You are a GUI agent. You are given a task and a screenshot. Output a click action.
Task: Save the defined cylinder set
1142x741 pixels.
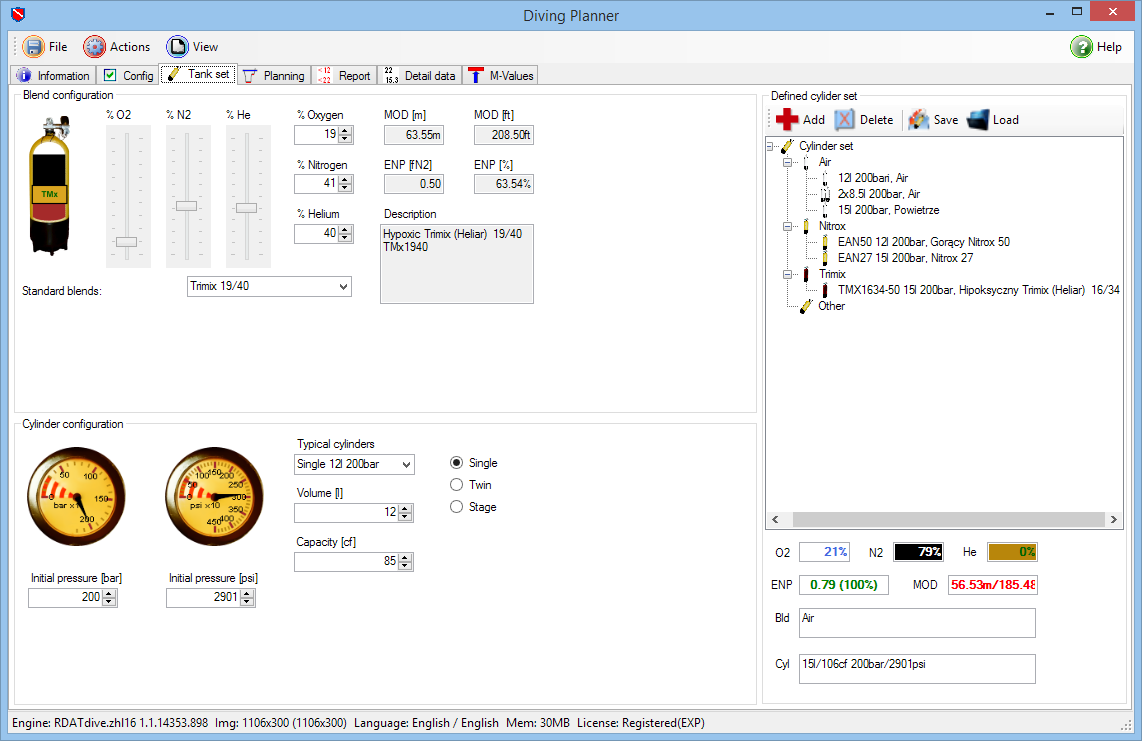(x=930, y=119)
